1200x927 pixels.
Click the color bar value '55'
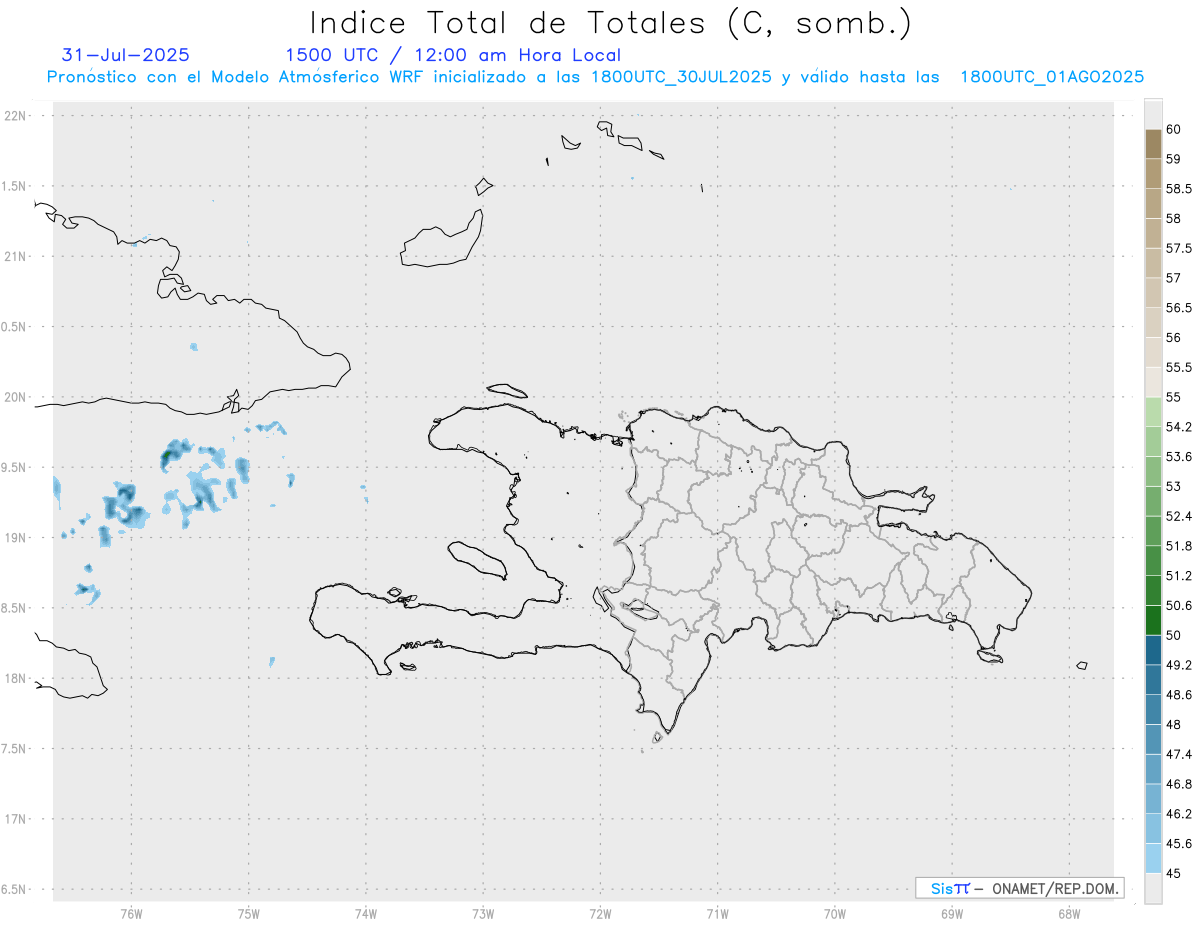[x=1173, y=397]
